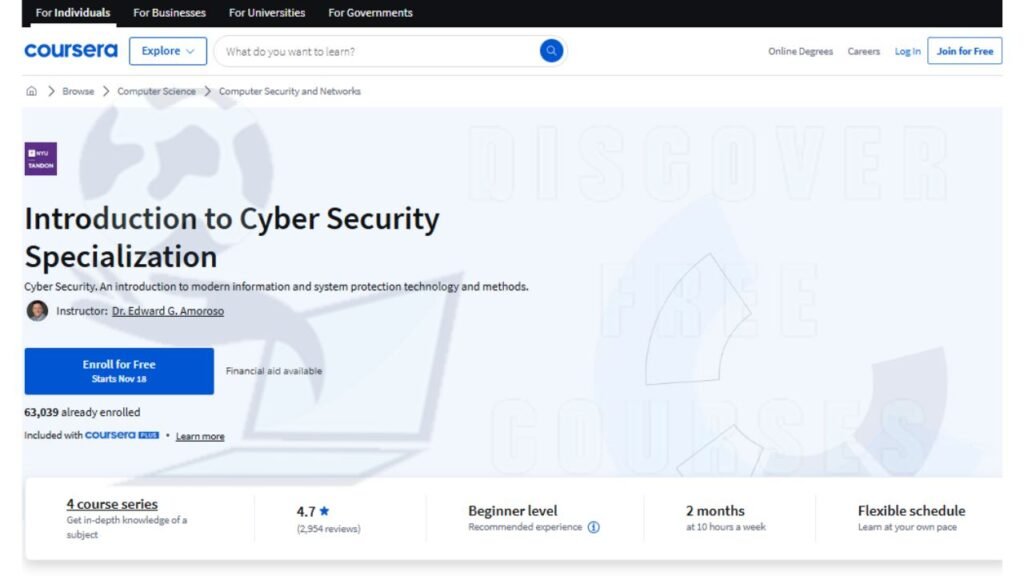
Task: Open the NYU Tandon logo
Action: coord(40,159)
